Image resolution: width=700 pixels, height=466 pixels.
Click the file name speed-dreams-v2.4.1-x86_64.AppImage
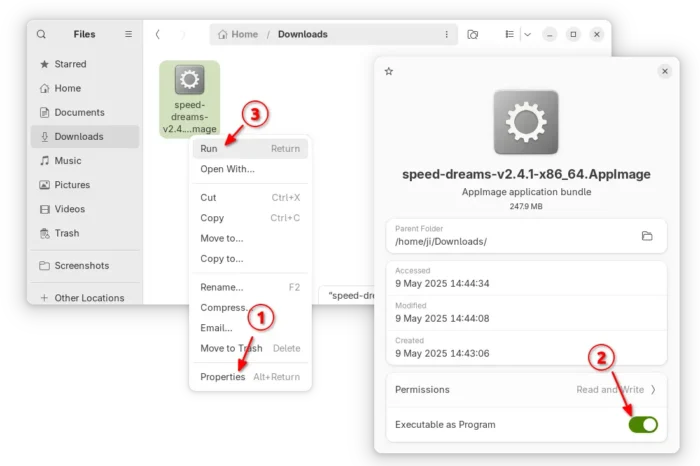tap(526, 174)
